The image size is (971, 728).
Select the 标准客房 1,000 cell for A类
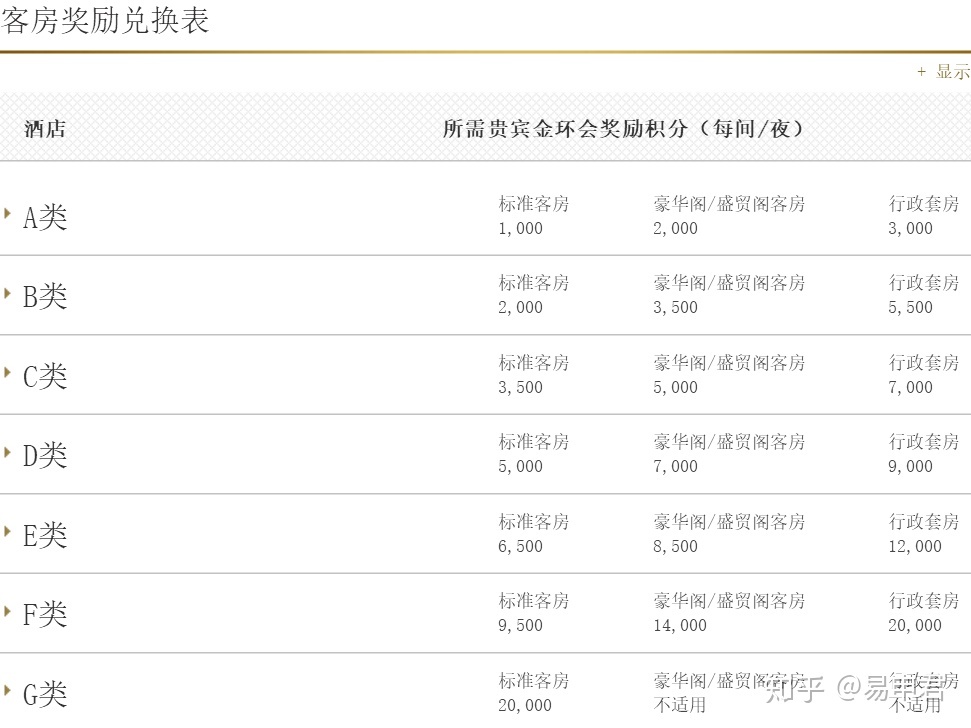tap(533, 215)
